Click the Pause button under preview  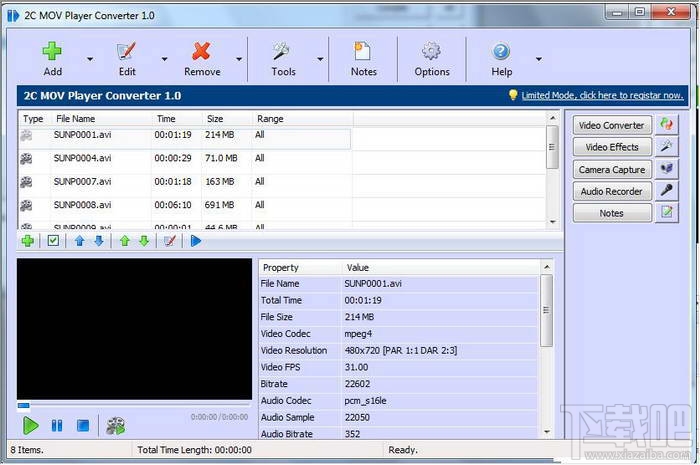click(57, 425)
